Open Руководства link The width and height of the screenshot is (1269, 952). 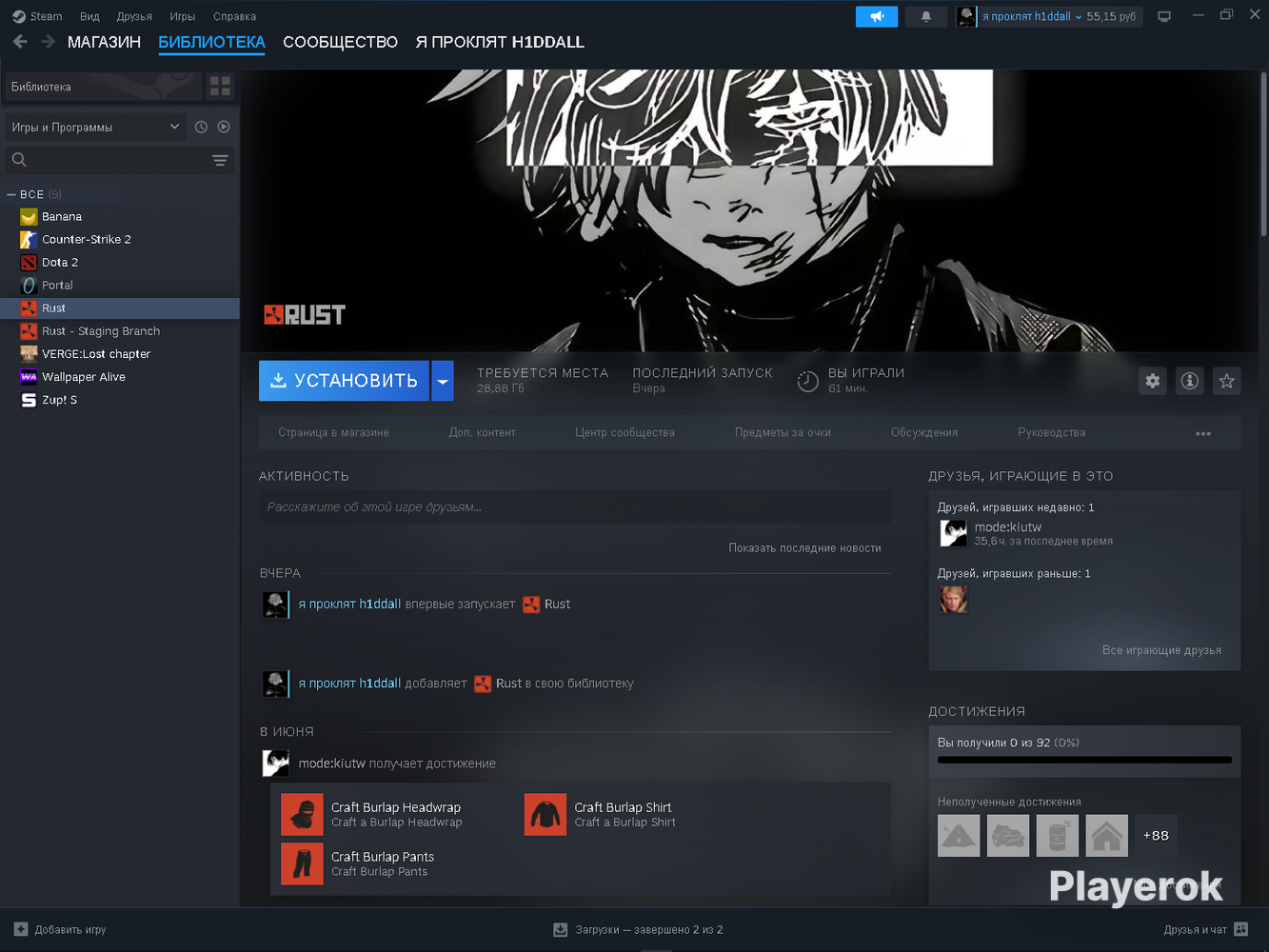tap(1051, 433)
